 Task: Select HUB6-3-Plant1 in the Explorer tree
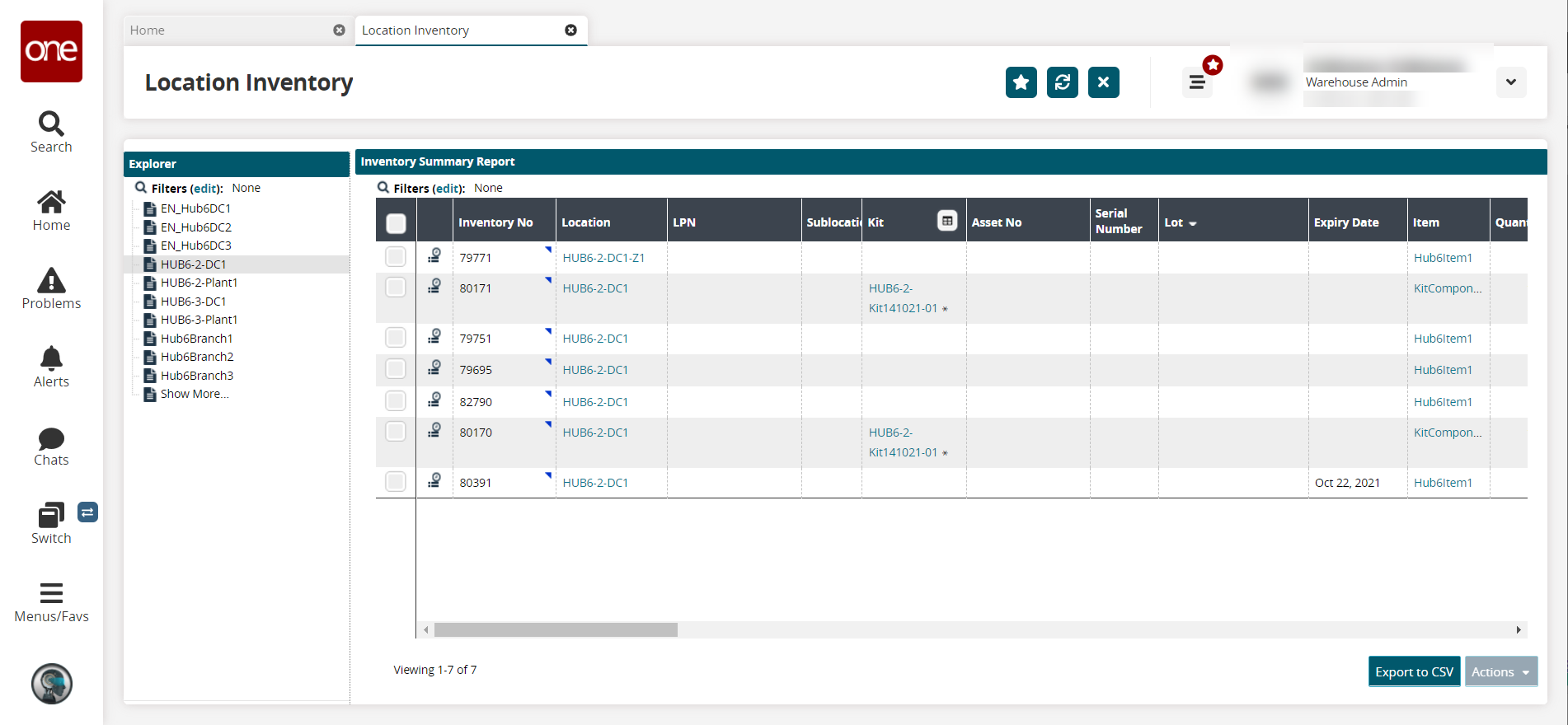point(199,320)
